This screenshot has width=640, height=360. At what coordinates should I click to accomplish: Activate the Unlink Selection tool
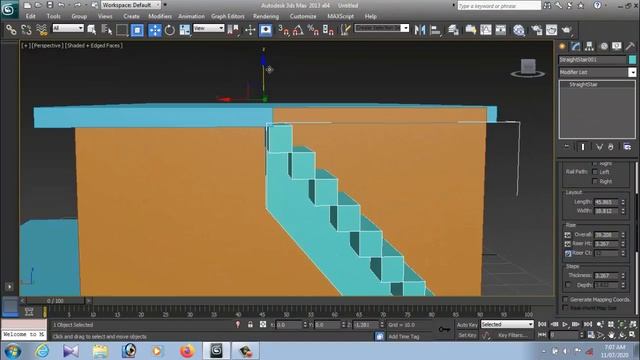pos(27,30)
